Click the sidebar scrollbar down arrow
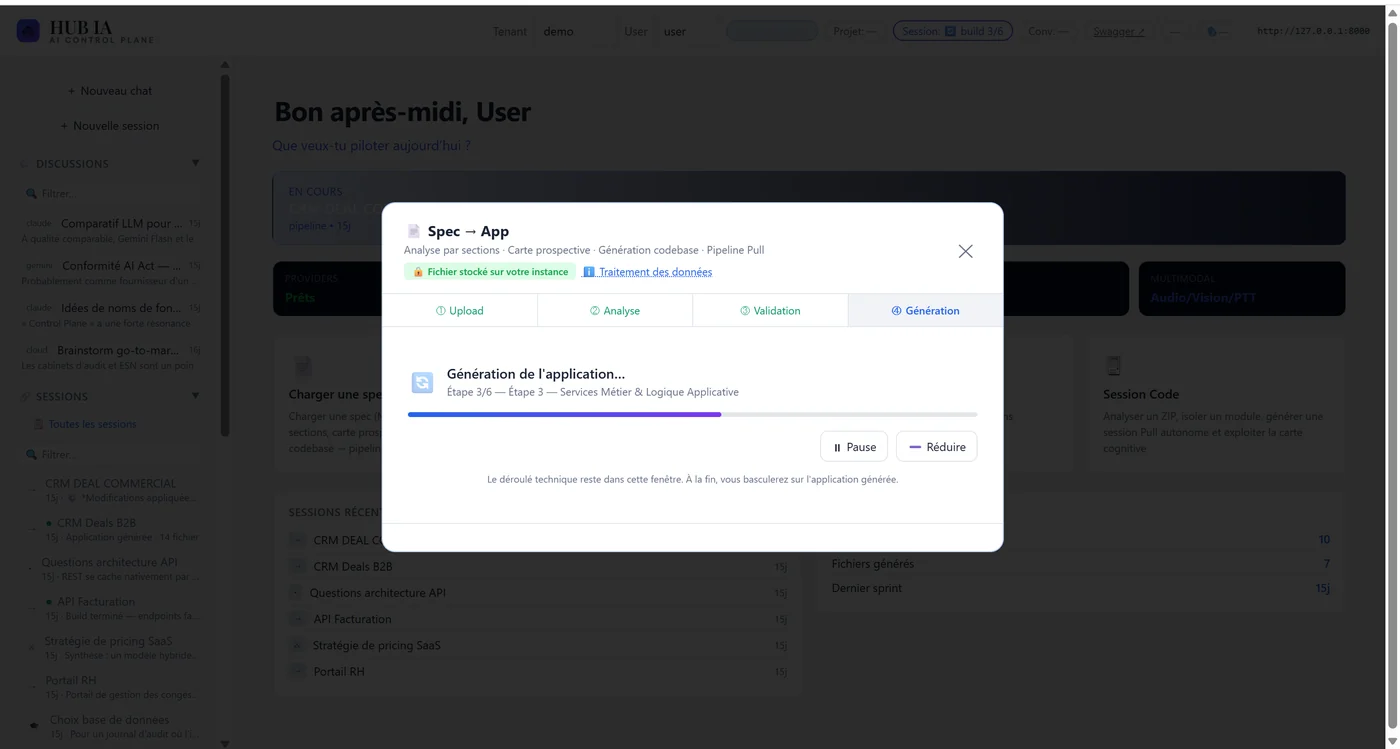This screenshot has height=749, width=1400. [224, 743]
